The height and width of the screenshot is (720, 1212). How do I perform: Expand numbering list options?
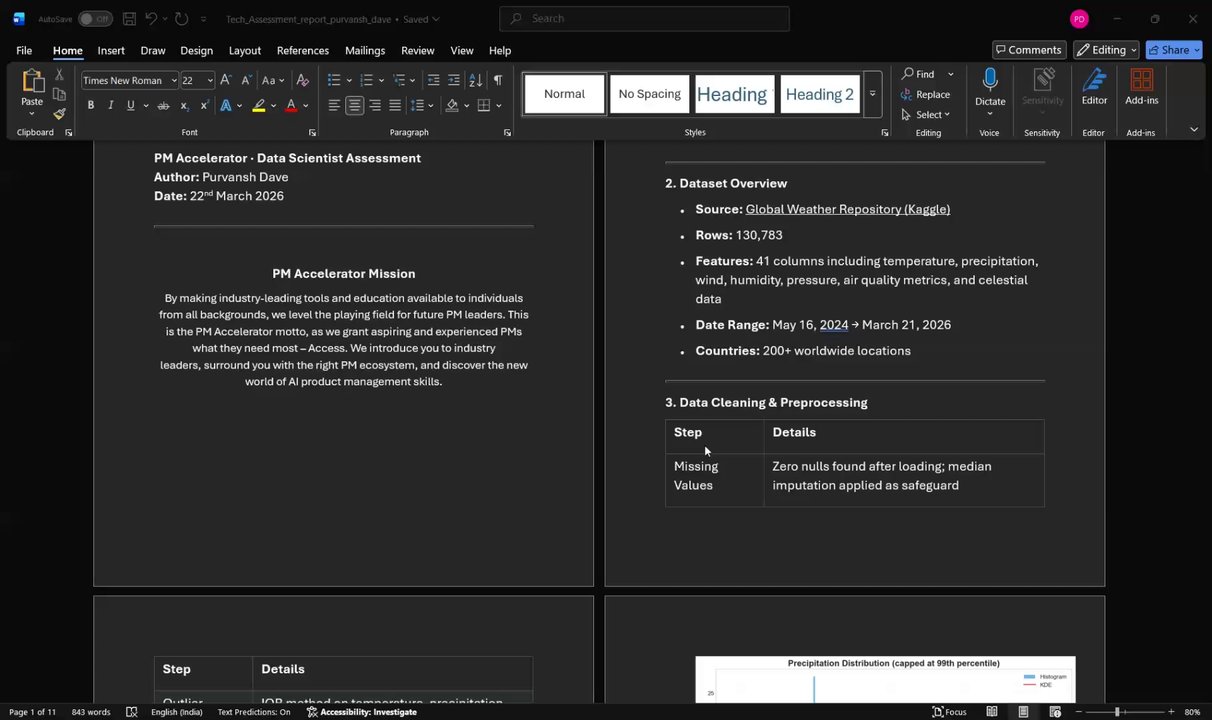(x=381, y=80)
